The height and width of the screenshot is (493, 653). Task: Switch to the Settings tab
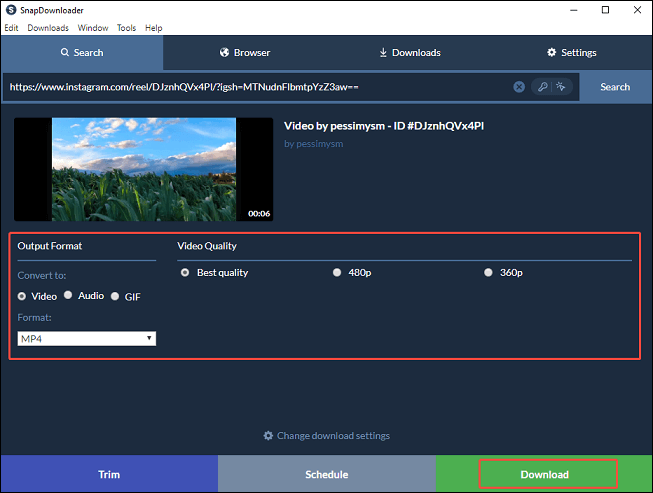(x=571, y=52)
